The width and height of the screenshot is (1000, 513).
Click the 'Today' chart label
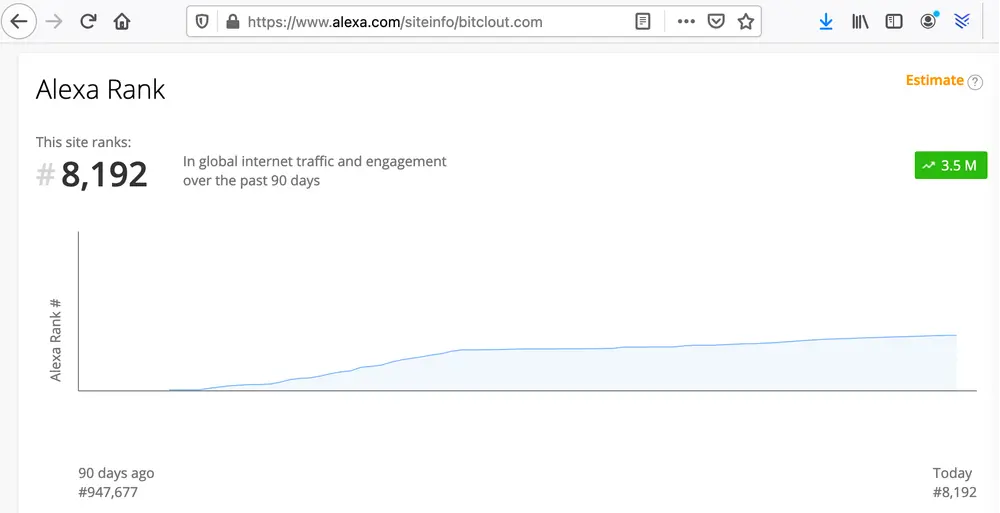click(x=952, y=473)
